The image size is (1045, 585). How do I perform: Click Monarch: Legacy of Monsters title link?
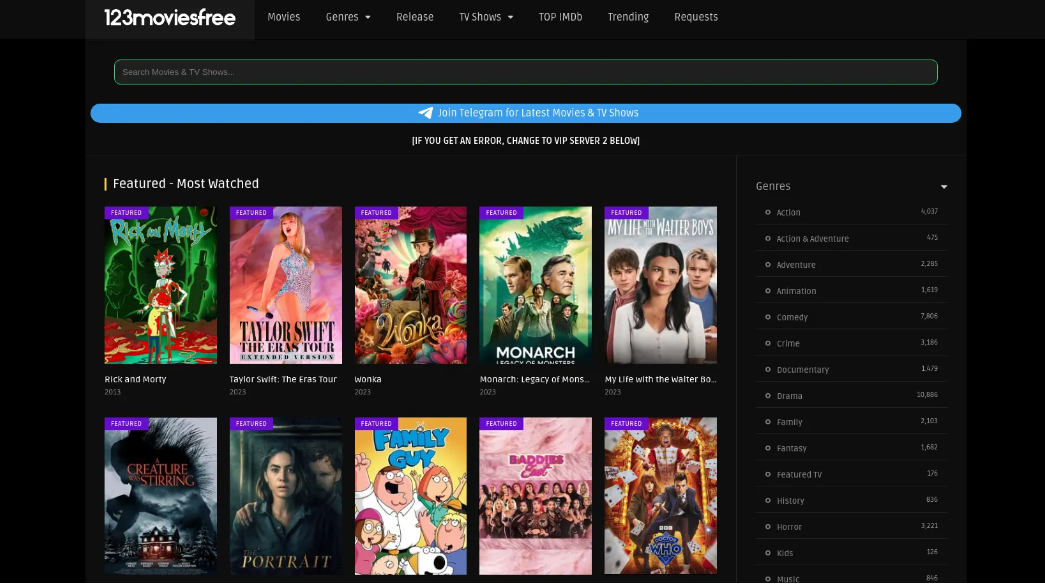tap(534, 379)
